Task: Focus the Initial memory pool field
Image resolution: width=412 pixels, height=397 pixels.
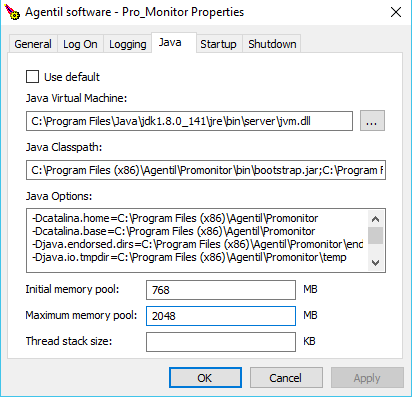Action: coord(221,290)
